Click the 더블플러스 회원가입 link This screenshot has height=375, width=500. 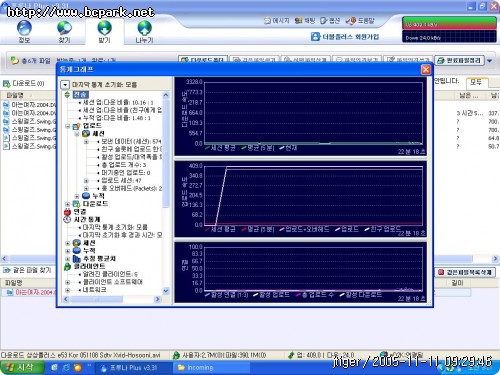[345, 37]
